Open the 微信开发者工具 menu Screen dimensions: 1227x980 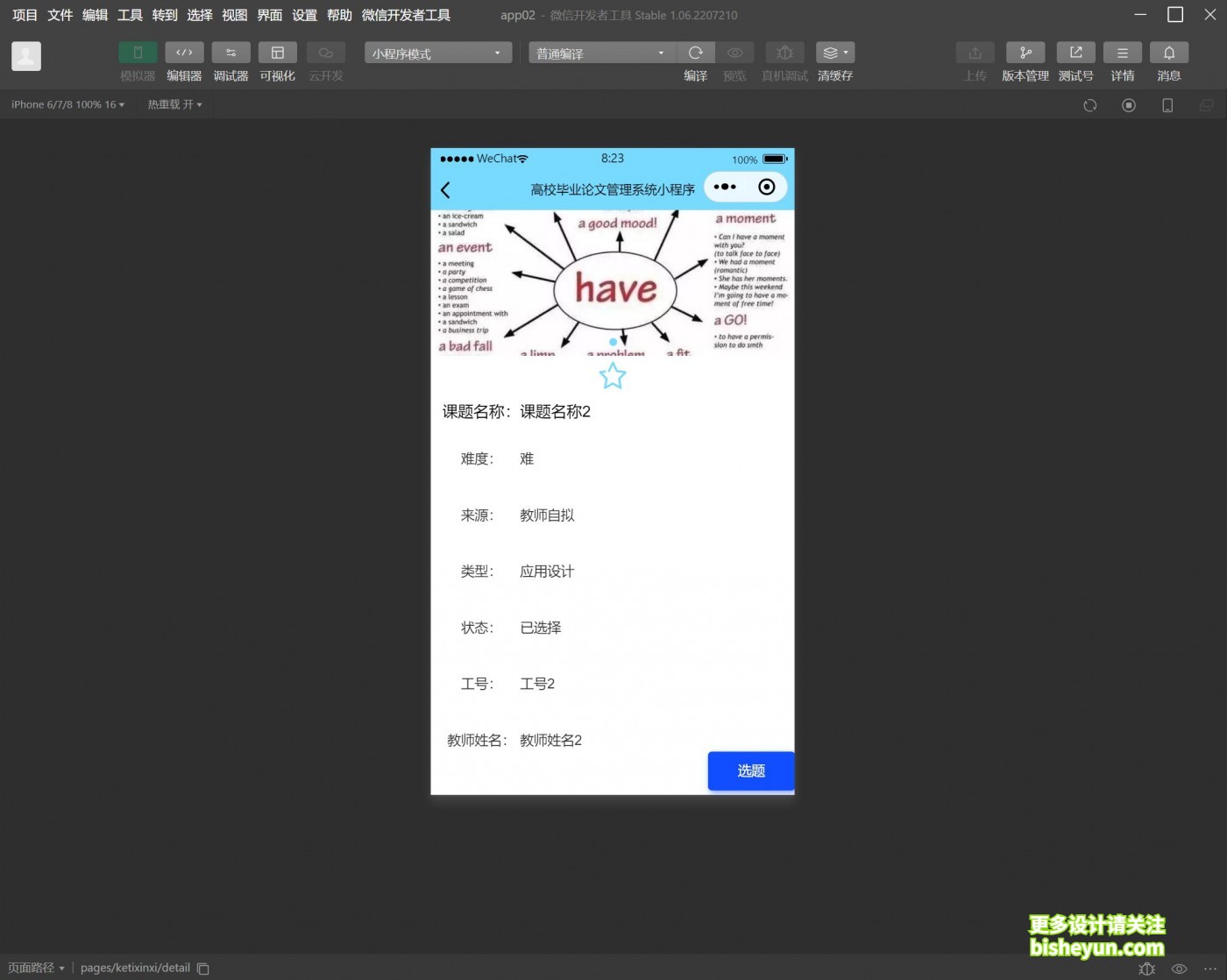406,15
